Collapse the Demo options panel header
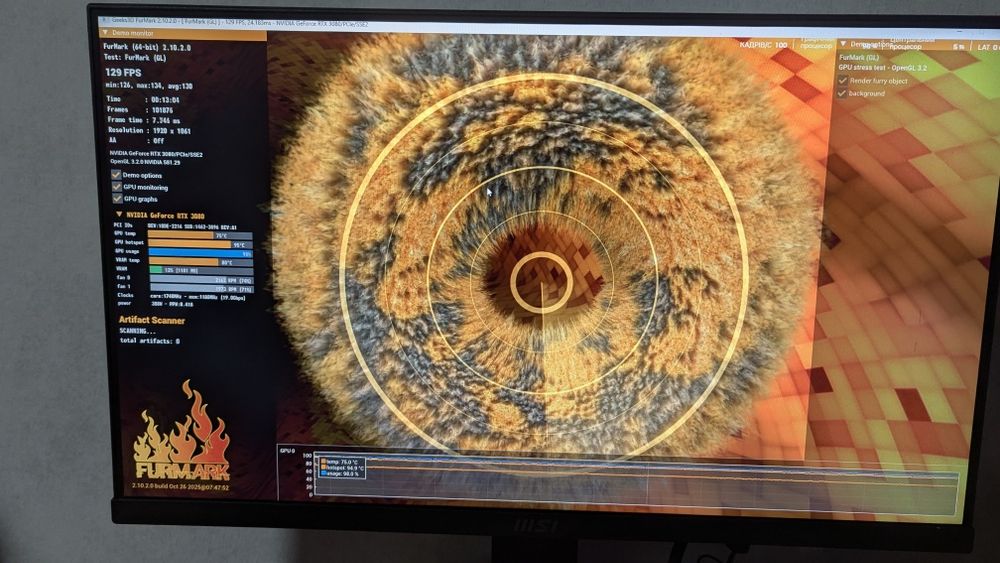 point(843,44)
